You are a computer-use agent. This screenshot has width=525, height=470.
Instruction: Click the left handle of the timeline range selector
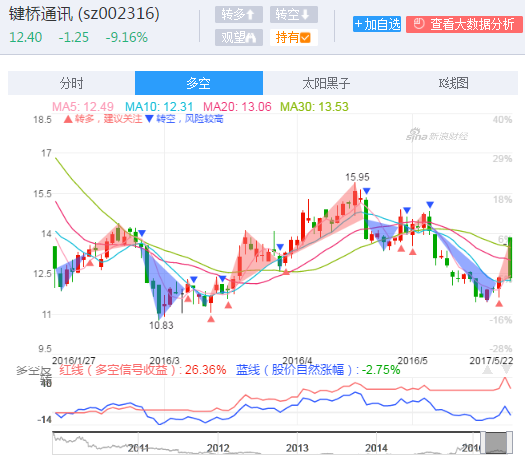point(483,443)
